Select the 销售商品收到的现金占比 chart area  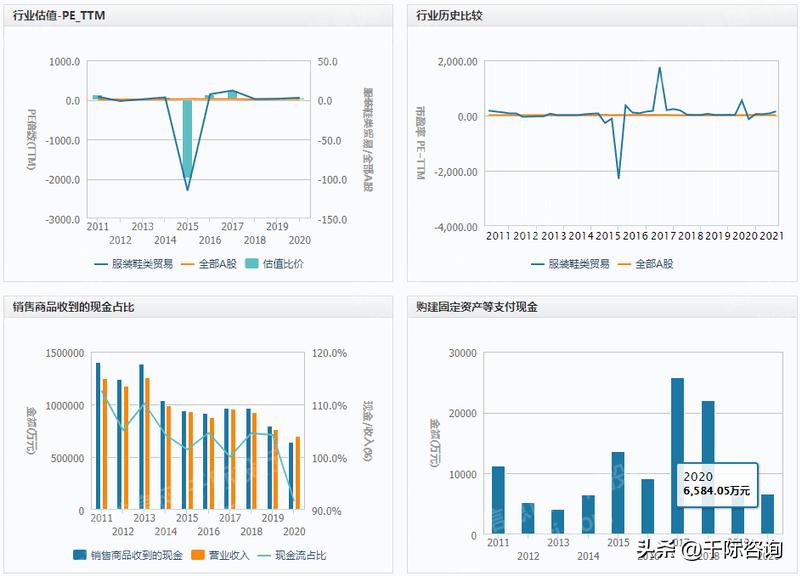pyautogui.click(x=200, y=430)
